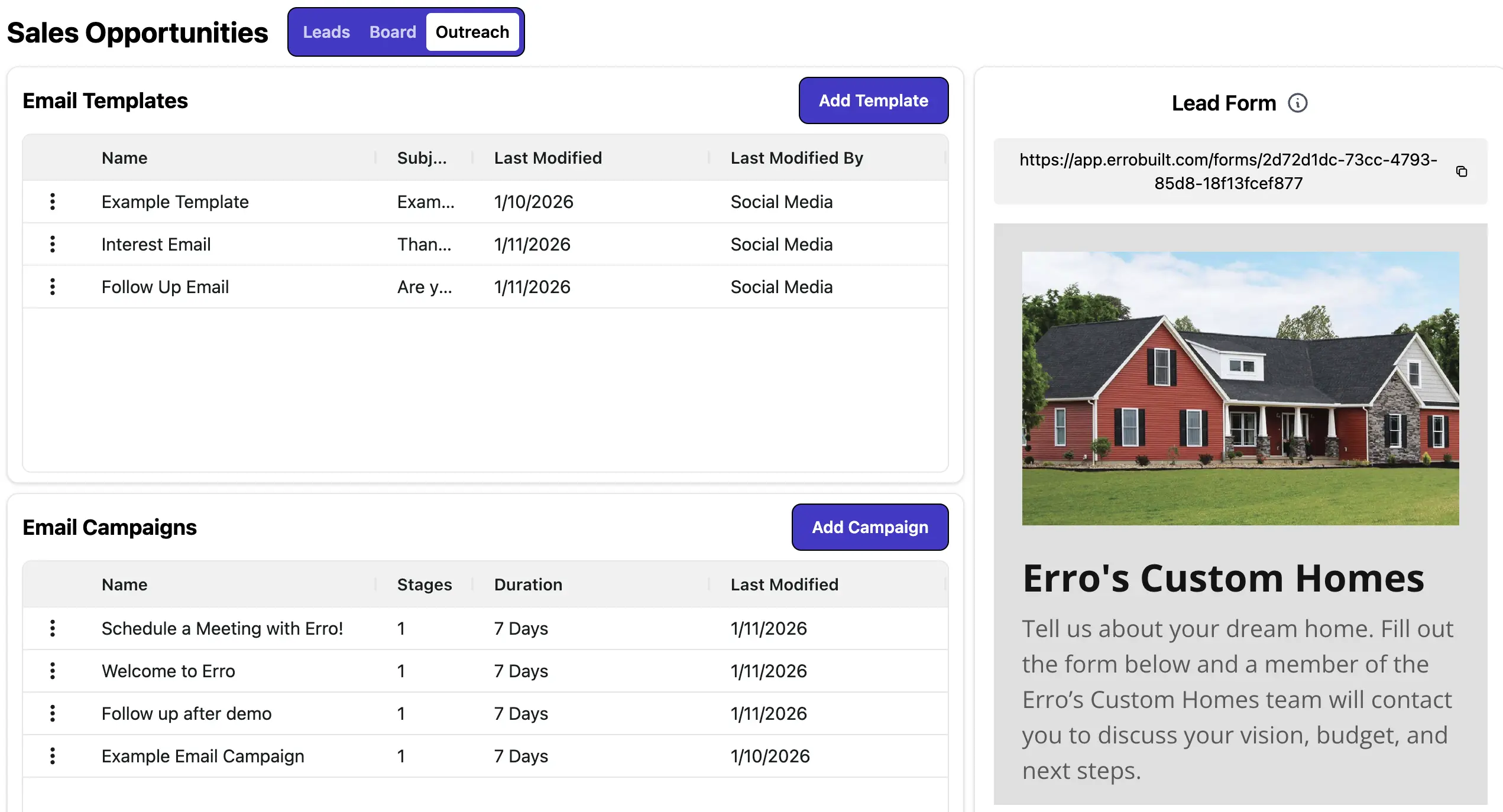Select the Outreach tab
1503x812 pixels.
(472, 32)
